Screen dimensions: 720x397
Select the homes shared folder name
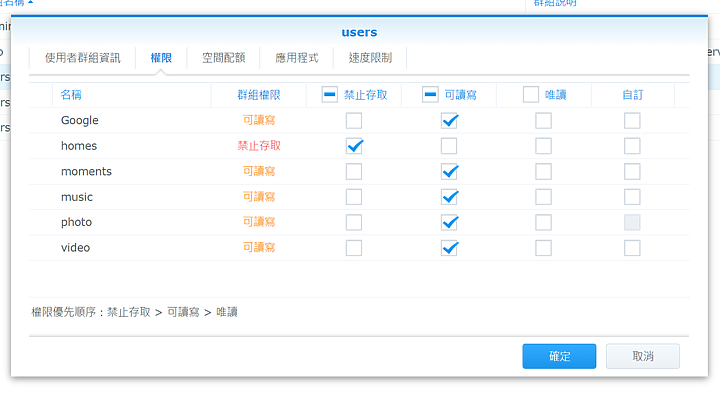coord(79,146)
